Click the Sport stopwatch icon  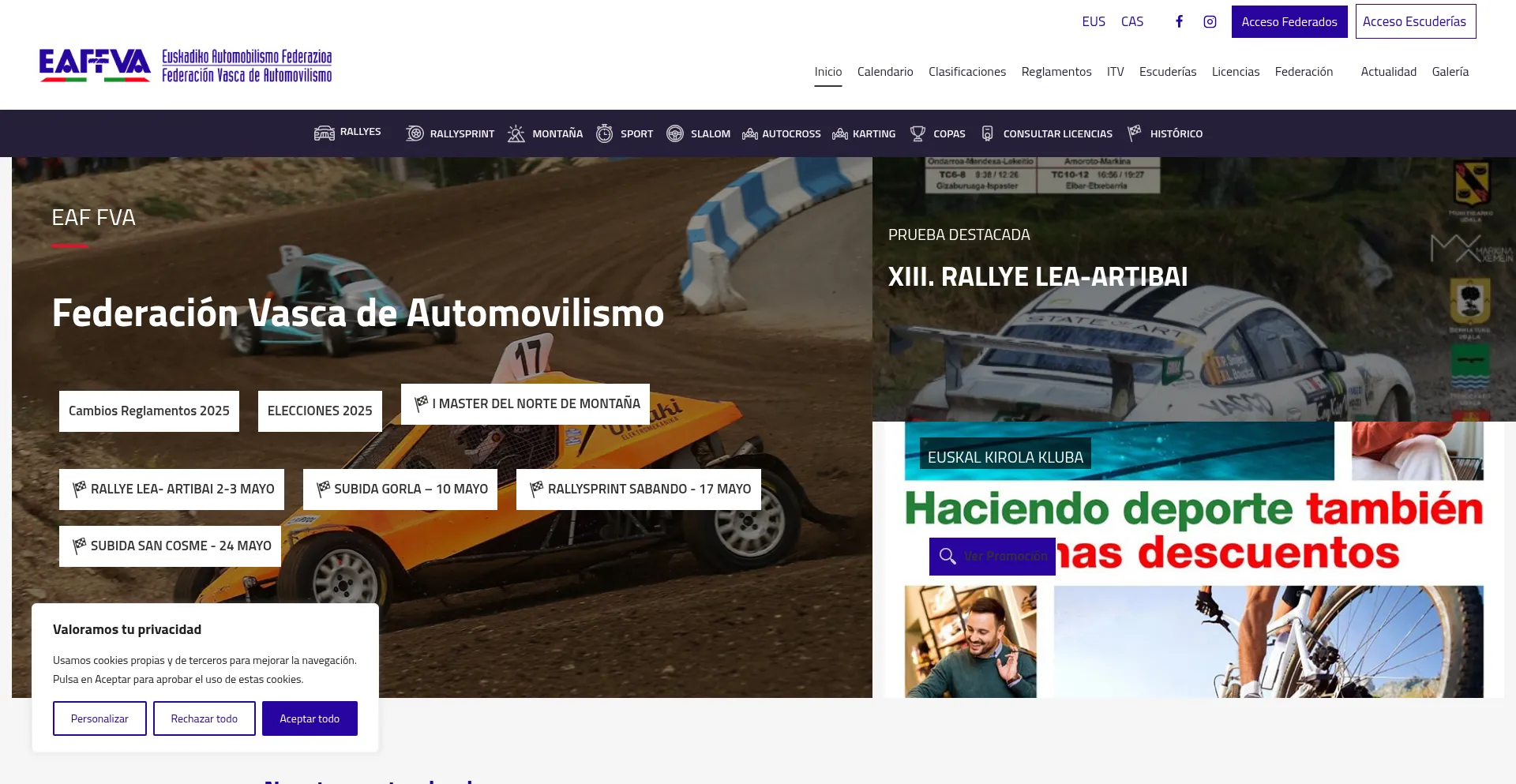pos(604,133)
